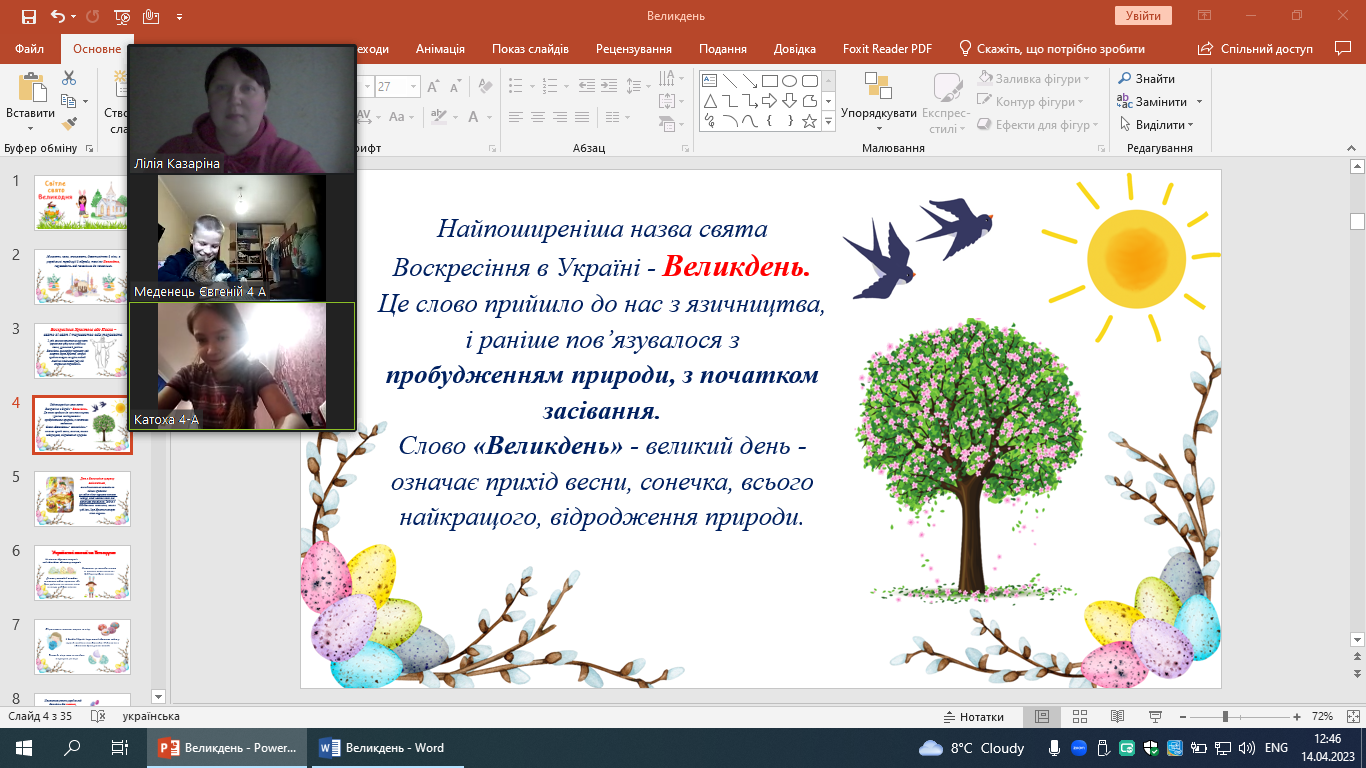Click the Zoom app icon in system tray
This screenshot has height=768, width=1366.
pos(1080,748)
